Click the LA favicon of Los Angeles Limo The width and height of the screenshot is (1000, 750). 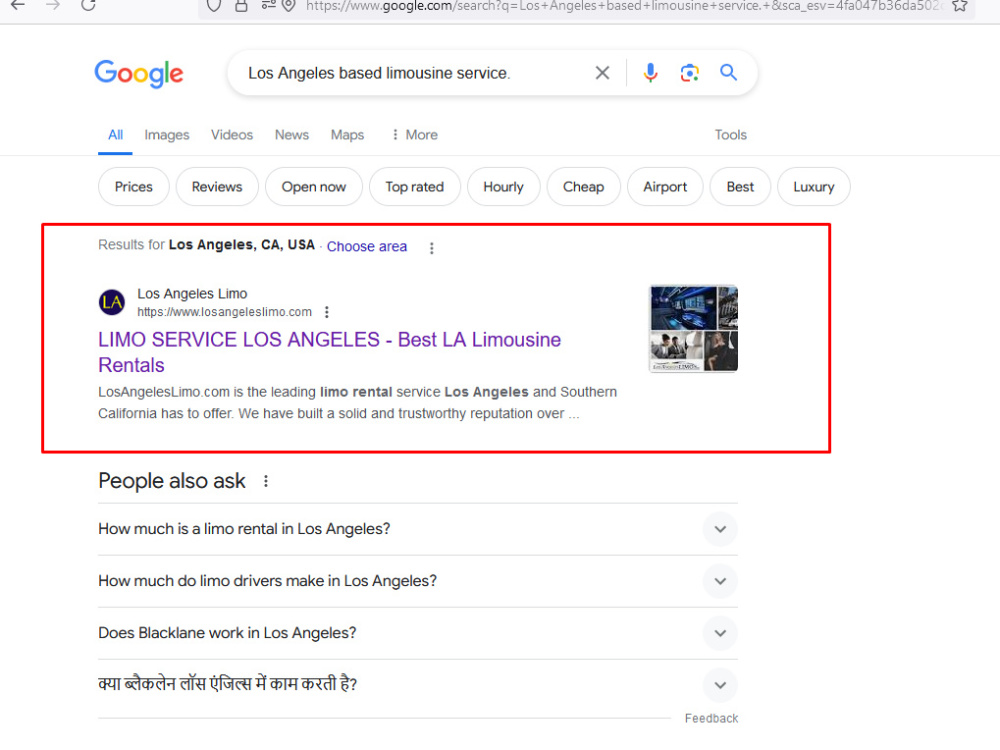[x=112, y=302]
